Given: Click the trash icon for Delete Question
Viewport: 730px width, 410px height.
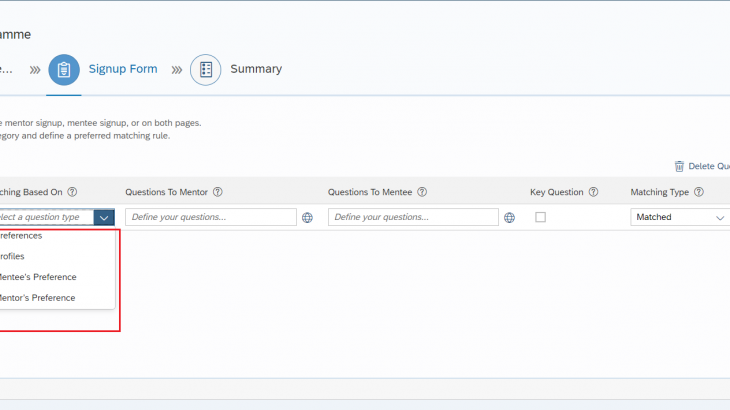Looking at the screenshot, I should point(680,166).
